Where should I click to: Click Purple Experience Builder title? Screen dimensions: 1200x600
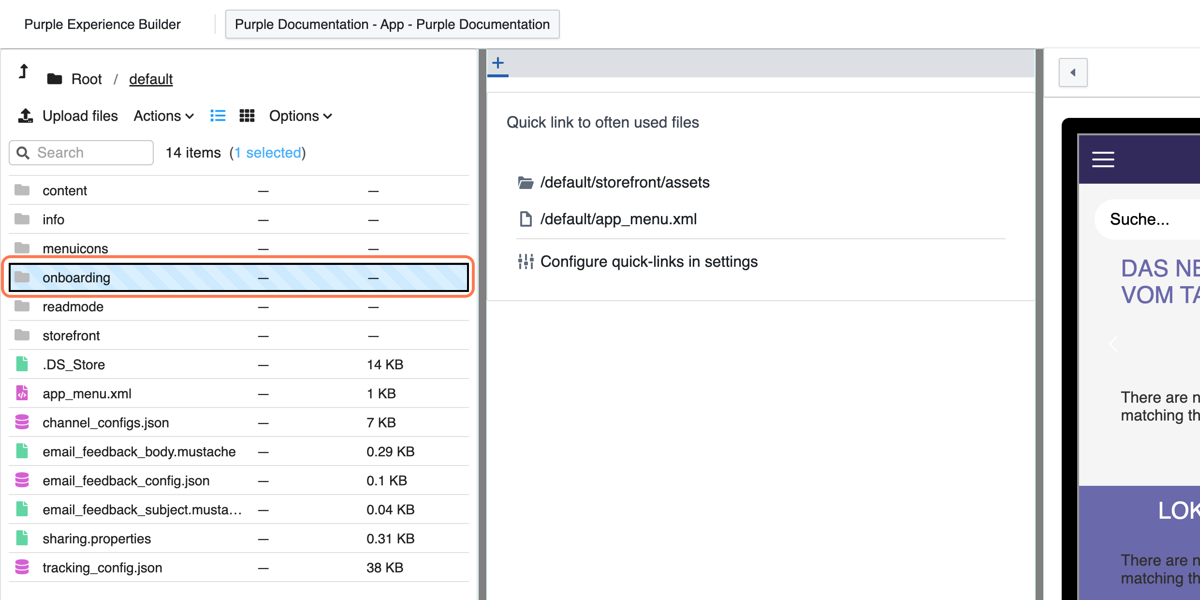(x=103, y=24)
